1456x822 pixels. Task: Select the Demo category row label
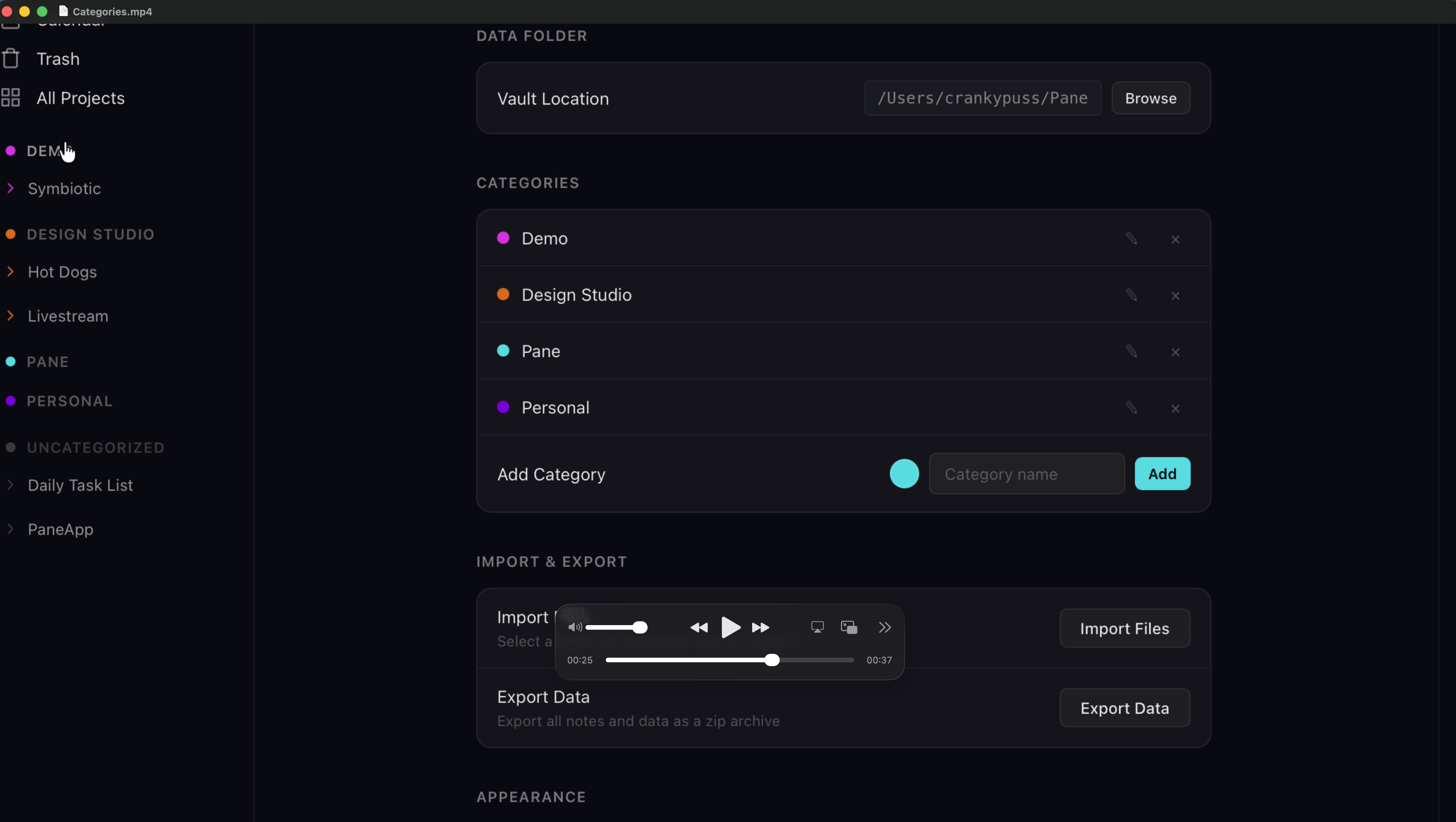point(544,239)
